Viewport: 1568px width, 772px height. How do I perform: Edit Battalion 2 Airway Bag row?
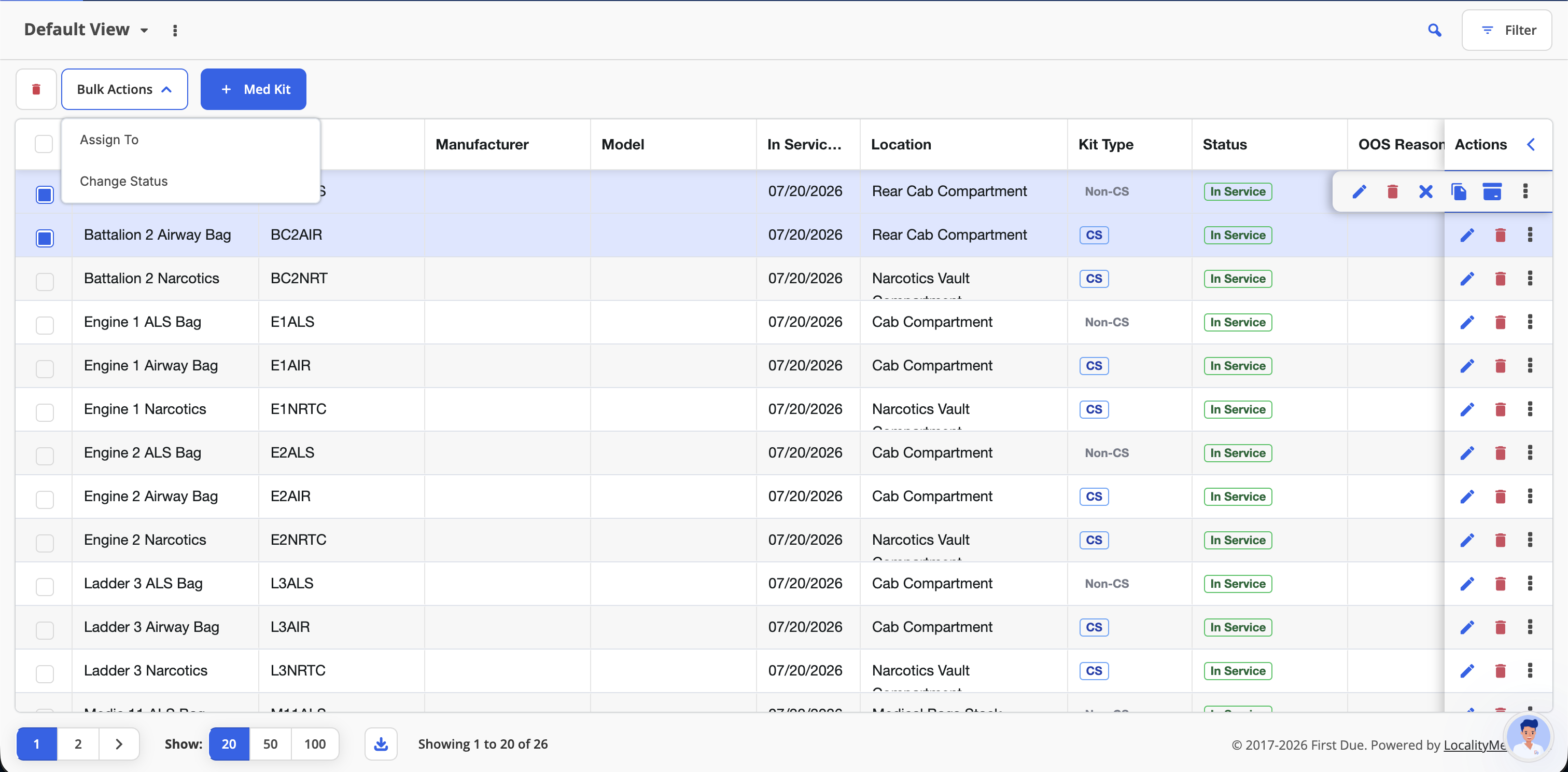1467,235
